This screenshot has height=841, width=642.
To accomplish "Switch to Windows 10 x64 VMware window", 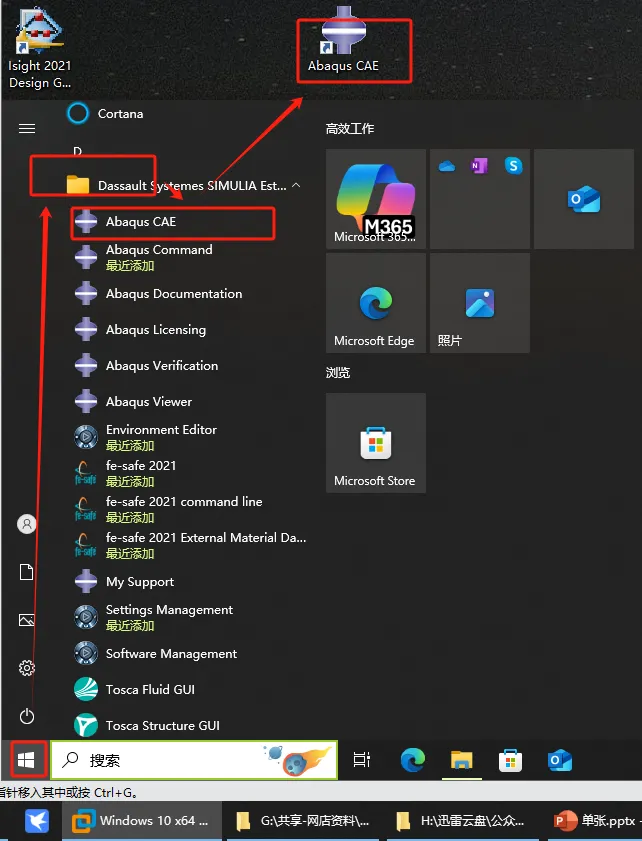I will [142, 821].
